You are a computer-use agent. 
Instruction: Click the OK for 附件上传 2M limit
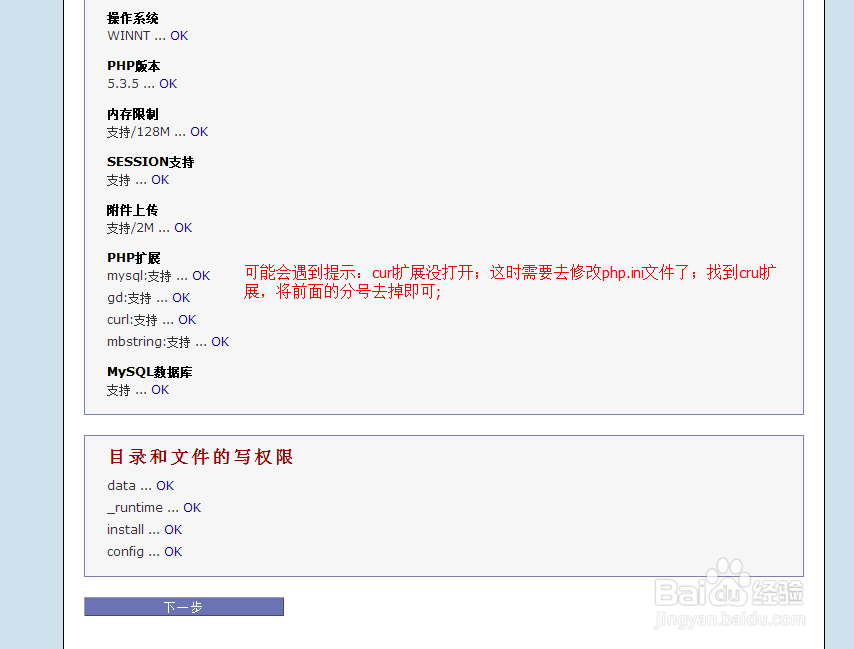coord(181,227)
